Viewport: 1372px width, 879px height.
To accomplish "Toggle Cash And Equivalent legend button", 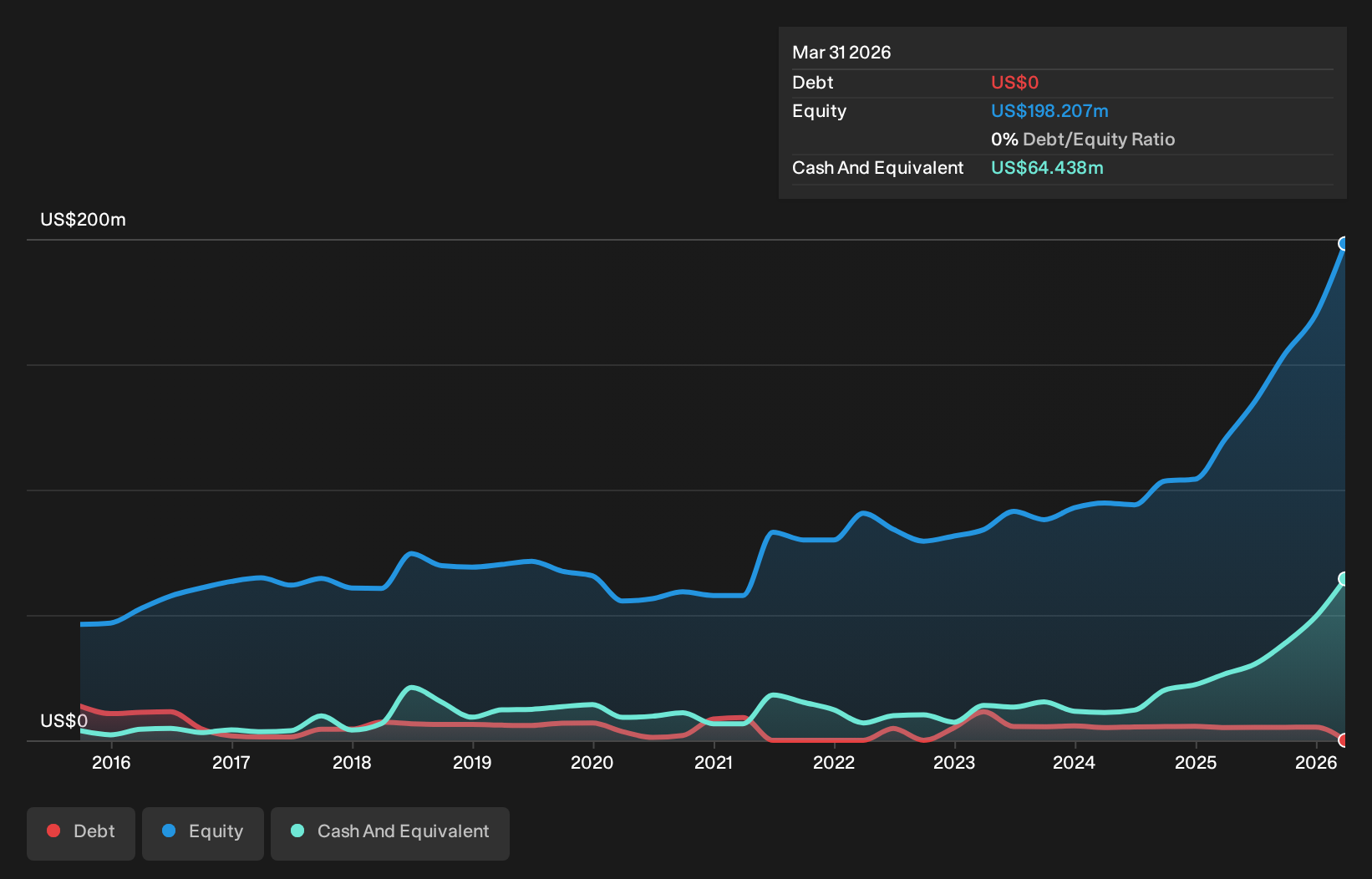I will pyautogui.click(x=390, y=833).
